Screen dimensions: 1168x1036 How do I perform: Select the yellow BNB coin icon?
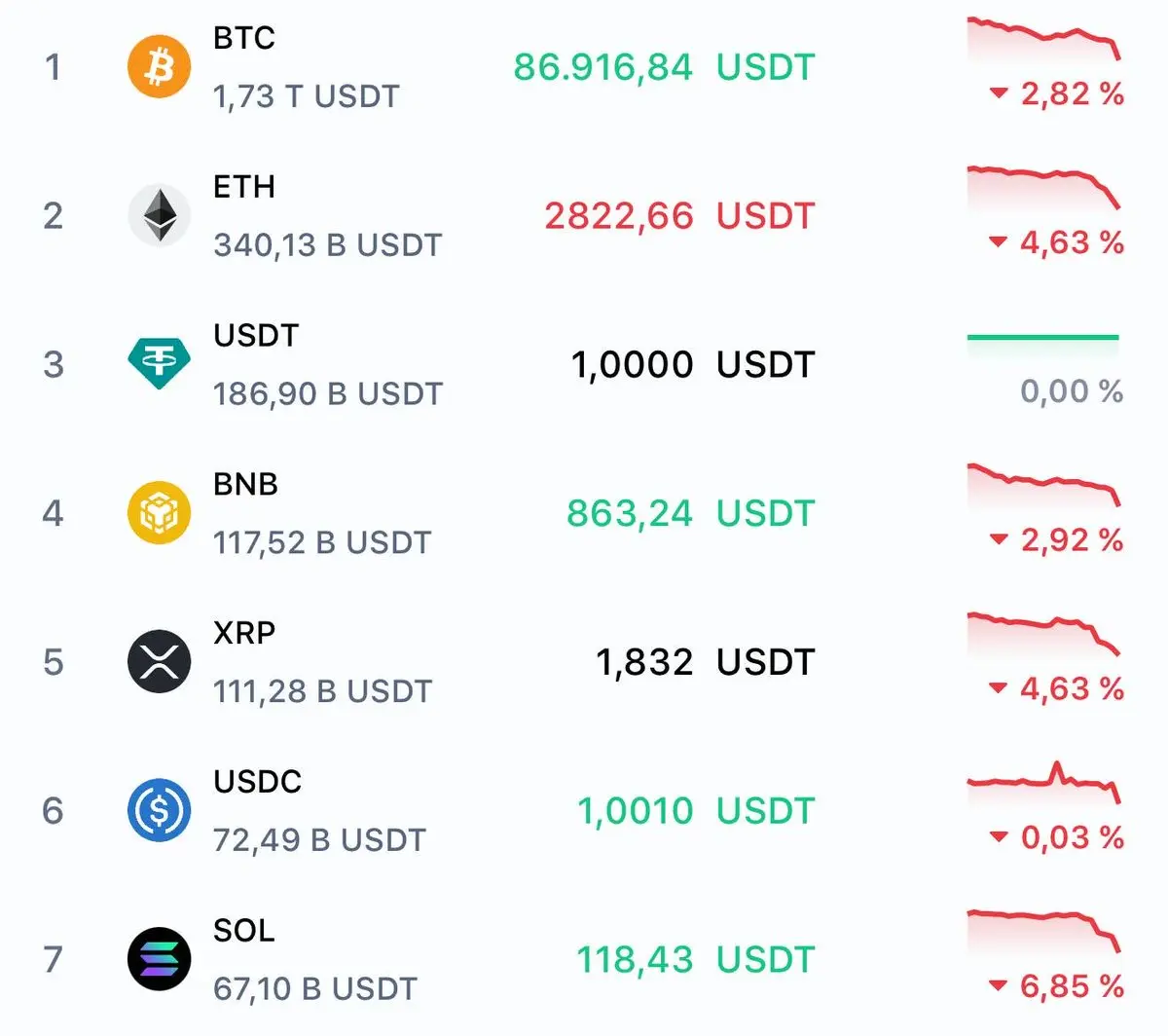159,513
